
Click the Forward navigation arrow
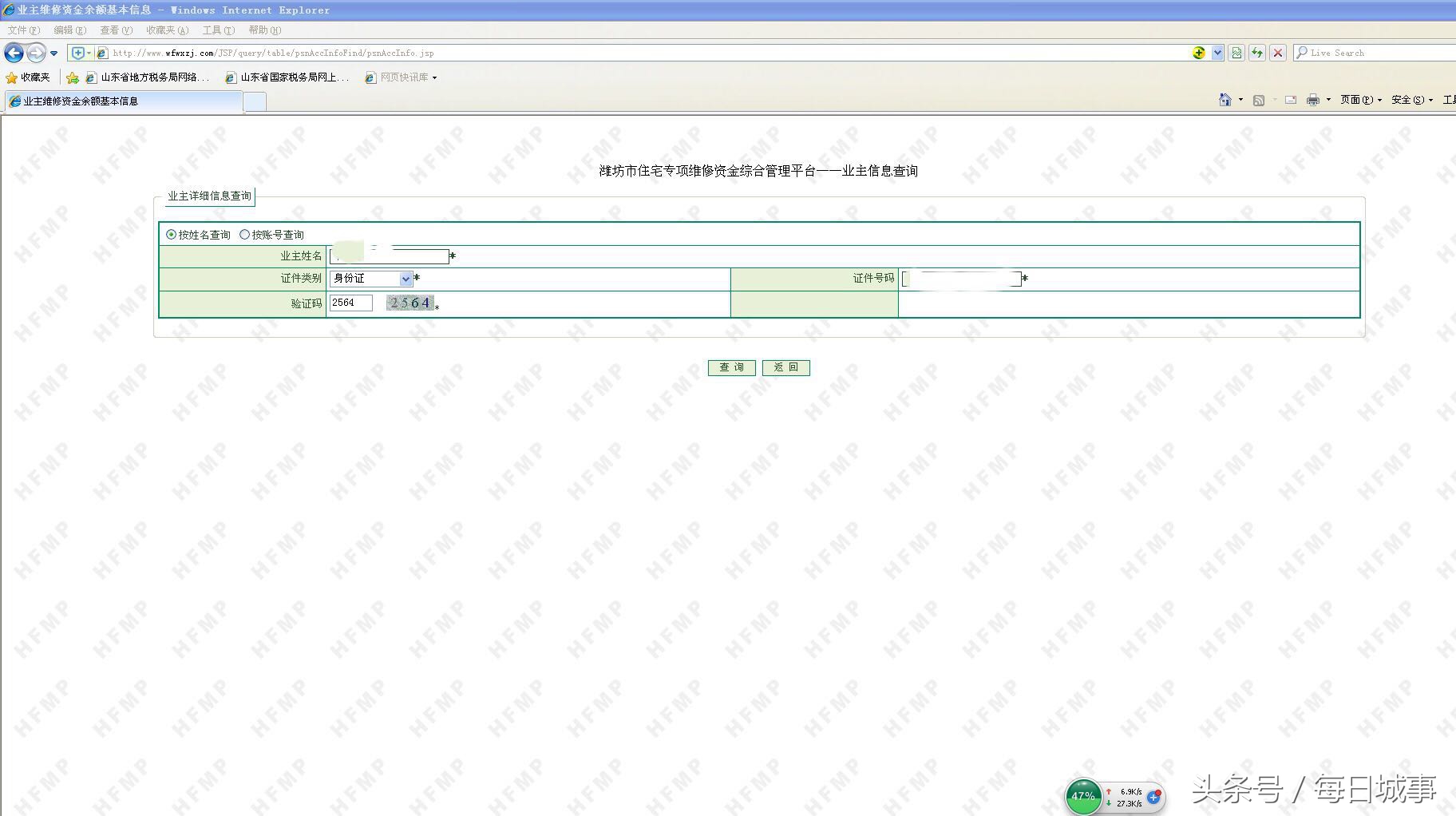[36, 53]
